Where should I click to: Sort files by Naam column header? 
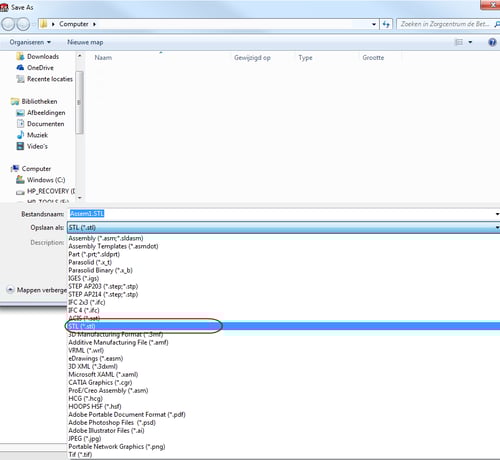[103, 58]
